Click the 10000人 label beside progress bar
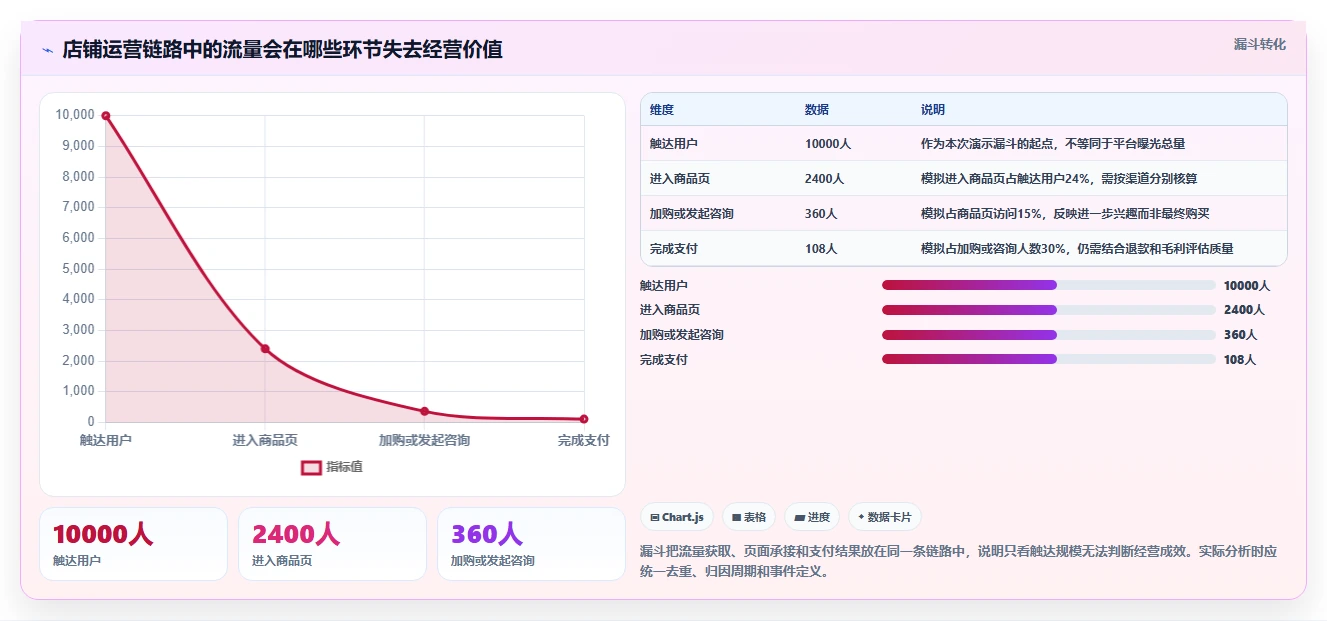This screenshot has width=1327, height=621. [1247, 285]
